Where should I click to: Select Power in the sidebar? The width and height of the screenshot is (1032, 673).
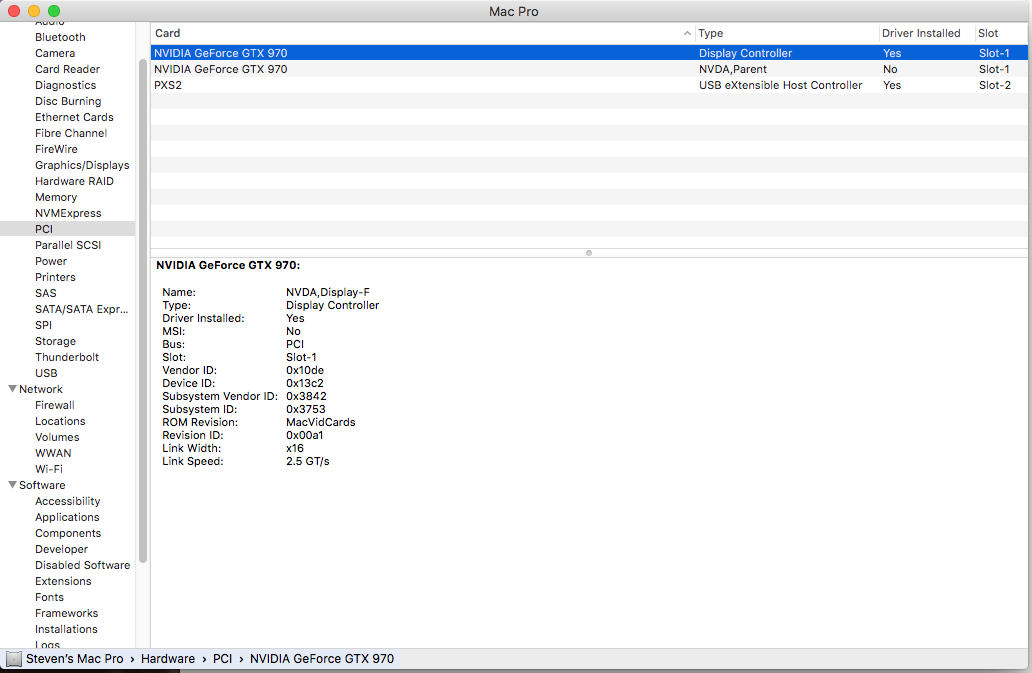point(51,261)
